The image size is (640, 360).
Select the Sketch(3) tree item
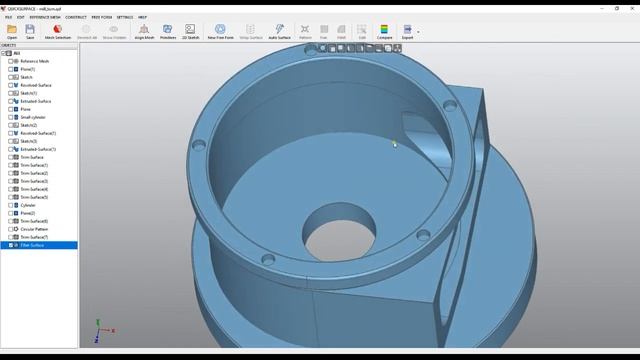[x=29, y=141]
